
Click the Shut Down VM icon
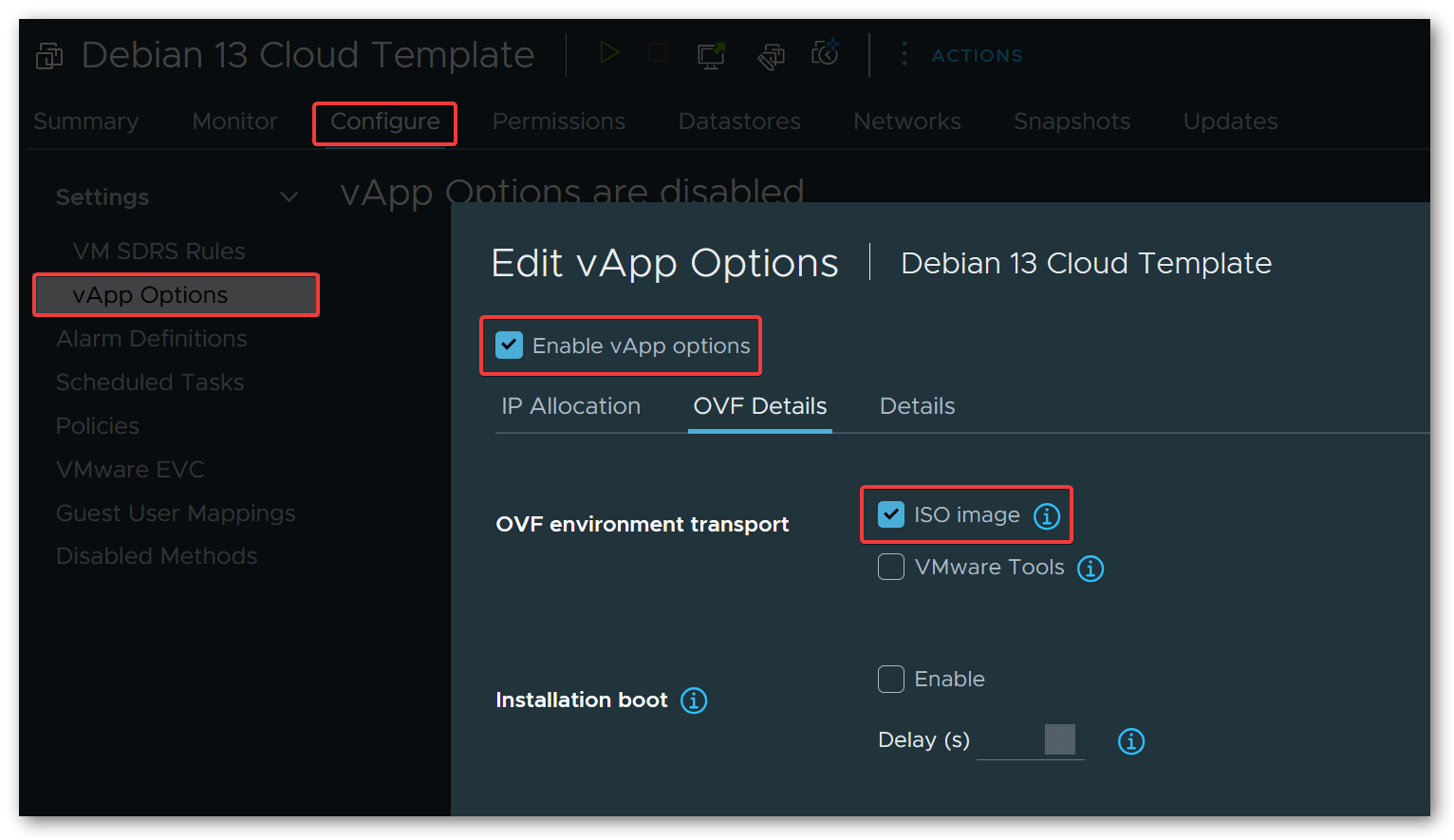click(x=657, y=53)
